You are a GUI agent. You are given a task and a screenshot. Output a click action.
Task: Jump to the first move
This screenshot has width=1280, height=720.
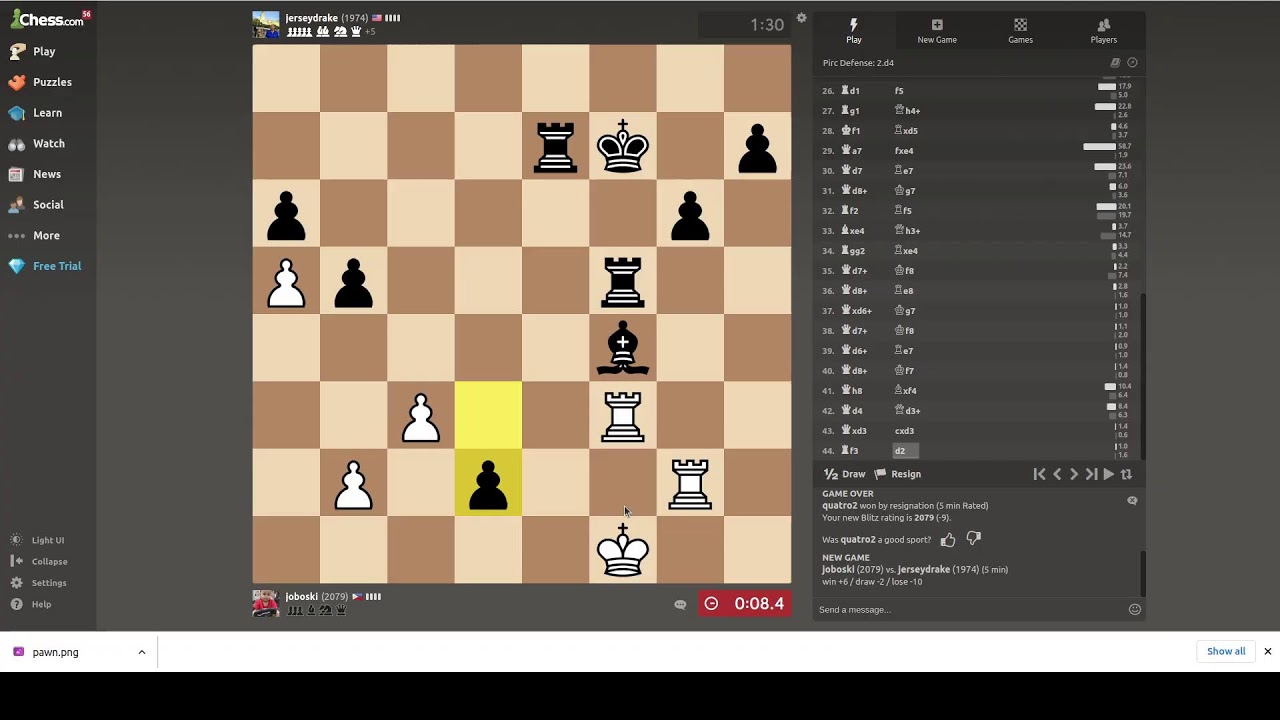(x=1039, y=474)
